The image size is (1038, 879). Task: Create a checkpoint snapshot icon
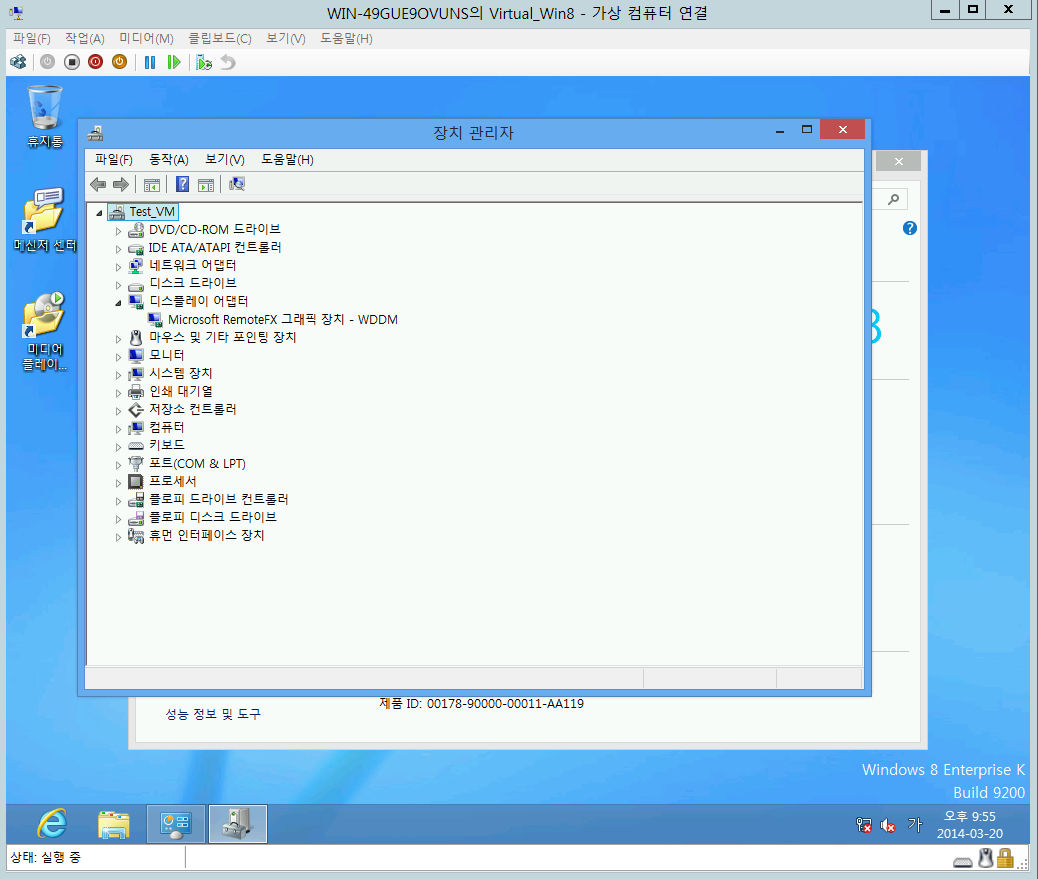[x=204, y=62]
